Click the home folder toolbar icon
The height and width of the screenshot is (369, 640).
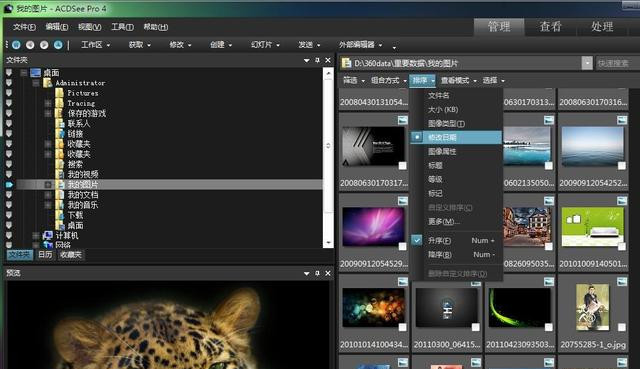[x=16, y=45]
